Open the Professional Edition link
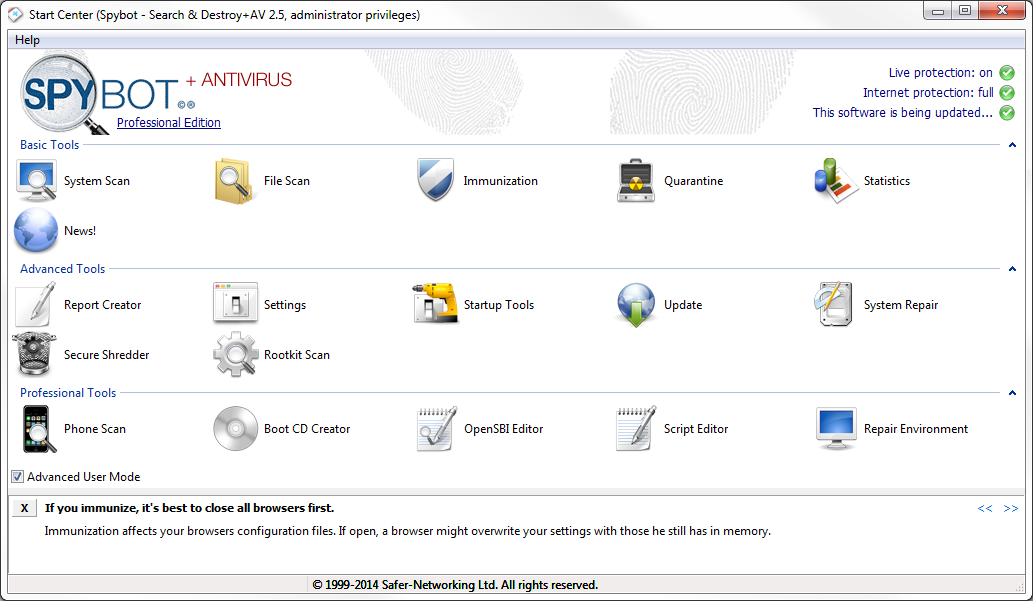Viewport: 1033px width, 601px height. coord(169,123)
